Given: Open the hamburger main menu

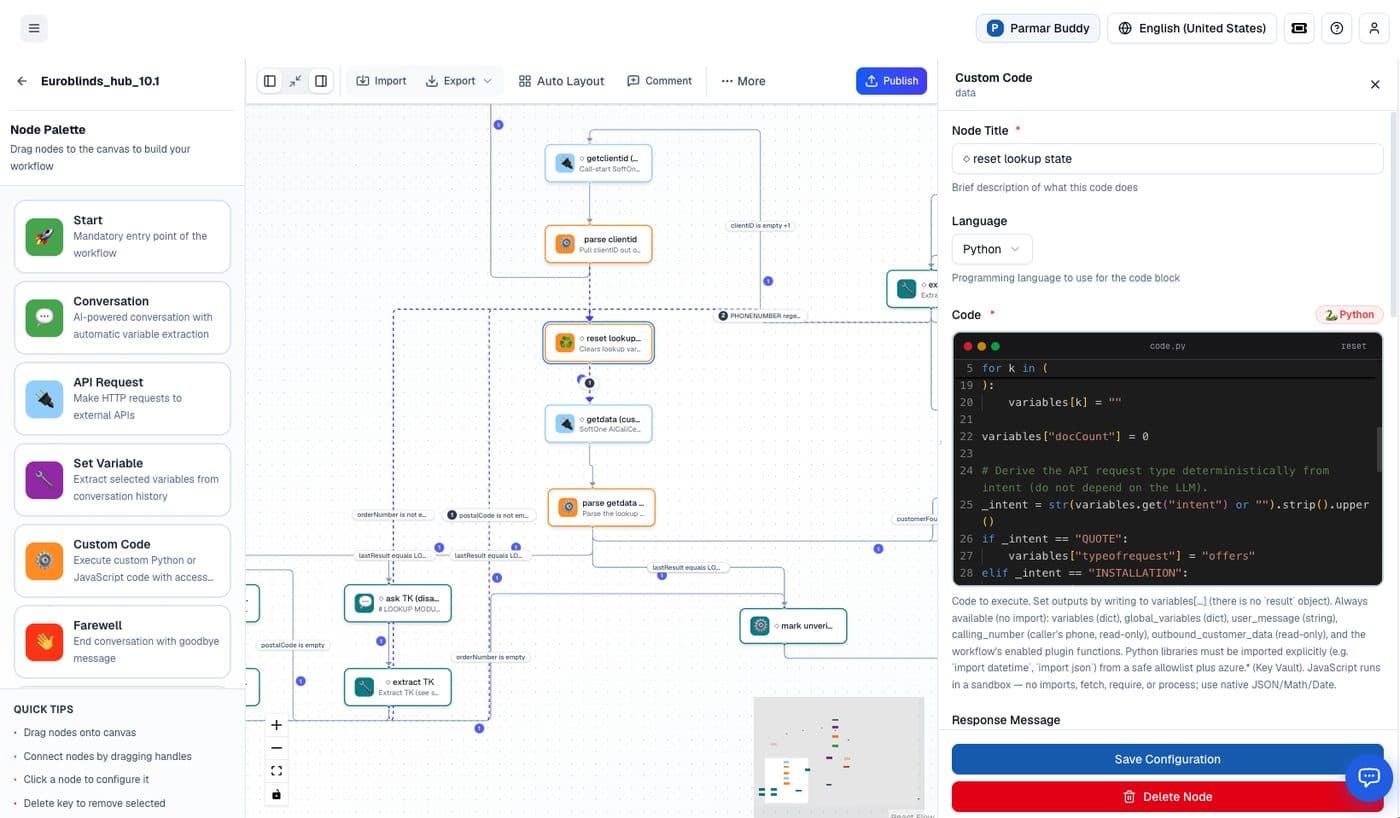Looking at the screenshot, I should click(x=34, y=28).
